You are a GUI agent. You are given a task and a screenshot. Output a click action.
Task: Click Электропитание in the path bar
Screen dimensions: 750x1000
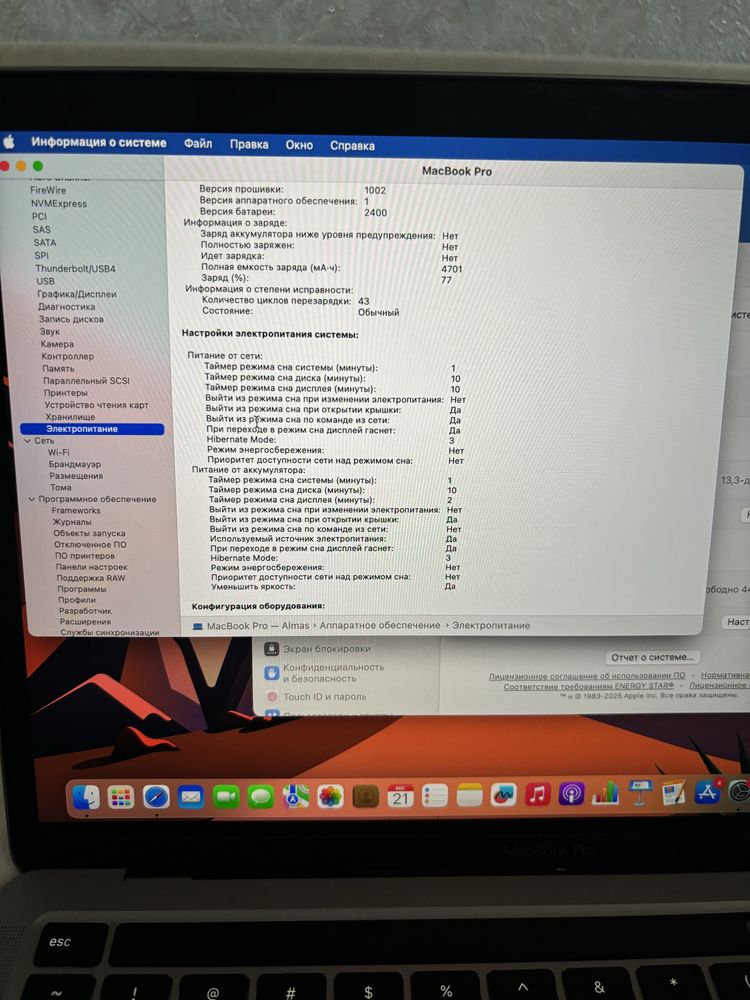tap(491, 626)
